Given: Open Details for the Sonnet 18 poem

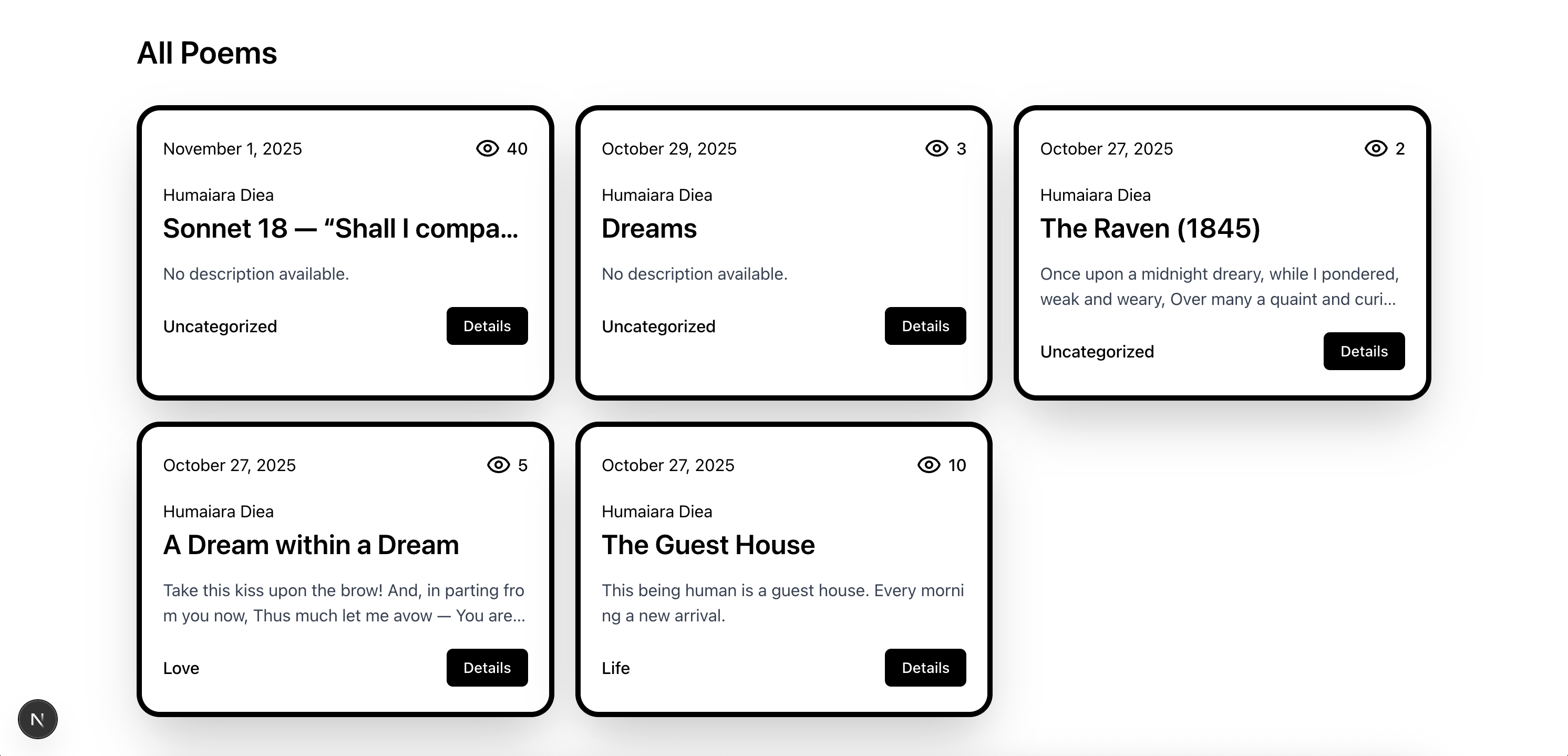Looking at the screenshot, I should click(x=487, y=326).
